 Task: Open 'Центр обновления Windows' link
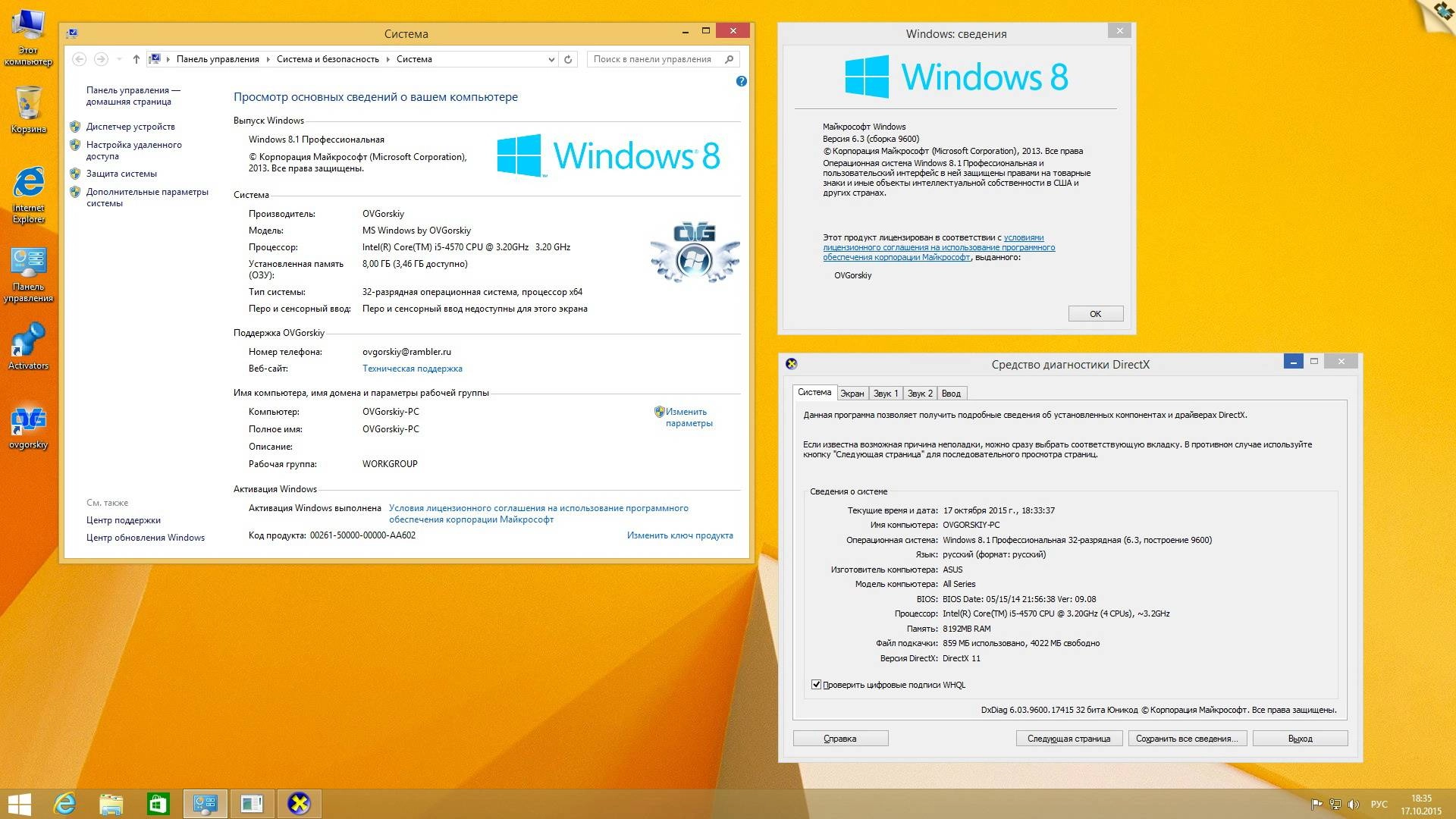click(x=146, y=538)
